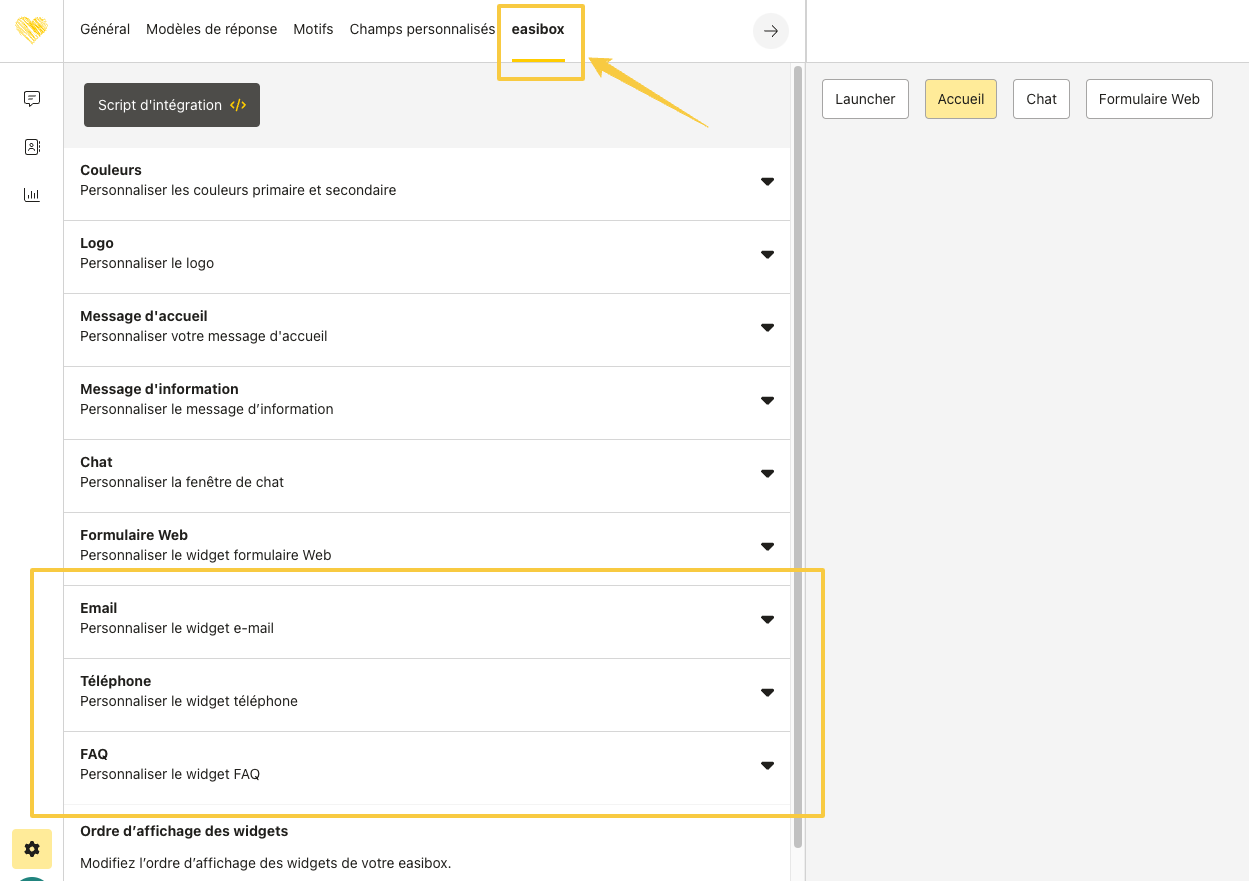Open the statistics bar chart icon
This screenshot has width=1249, height=881.
click(x=32, y=195)
